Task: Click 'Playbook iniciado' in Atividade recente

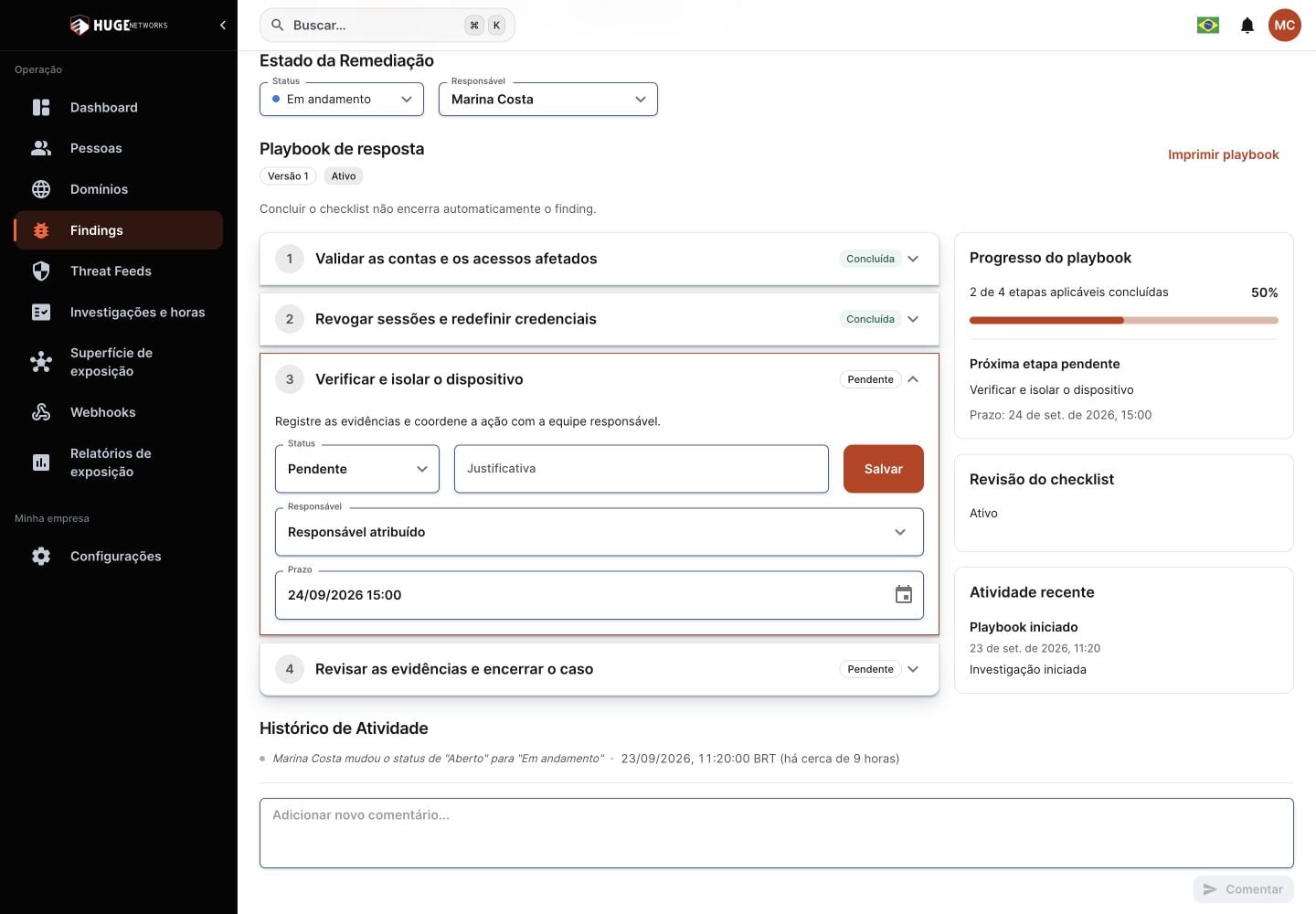Action: (x=1024, y=627)
